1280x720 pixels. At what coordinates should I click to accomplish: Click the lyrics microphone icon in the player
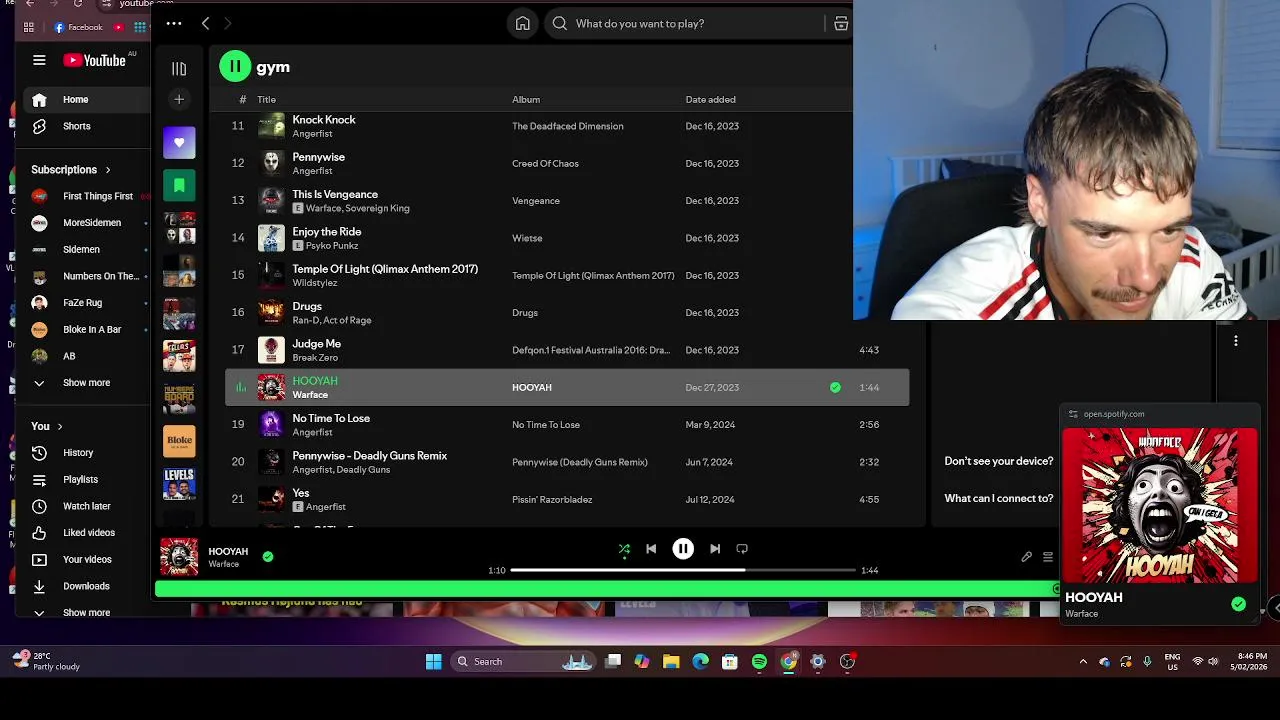tap(1026, 557)
